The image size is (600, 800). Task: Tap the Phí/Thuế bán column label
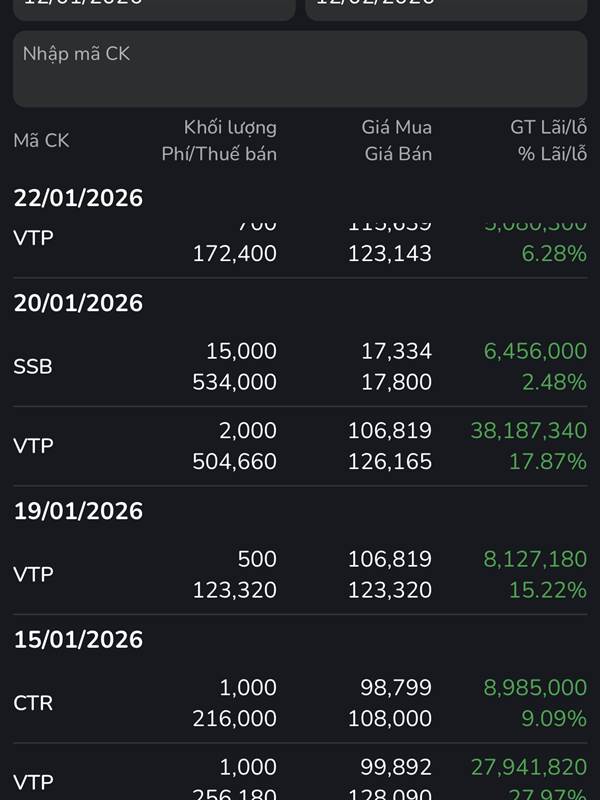(x=219, y=154)
